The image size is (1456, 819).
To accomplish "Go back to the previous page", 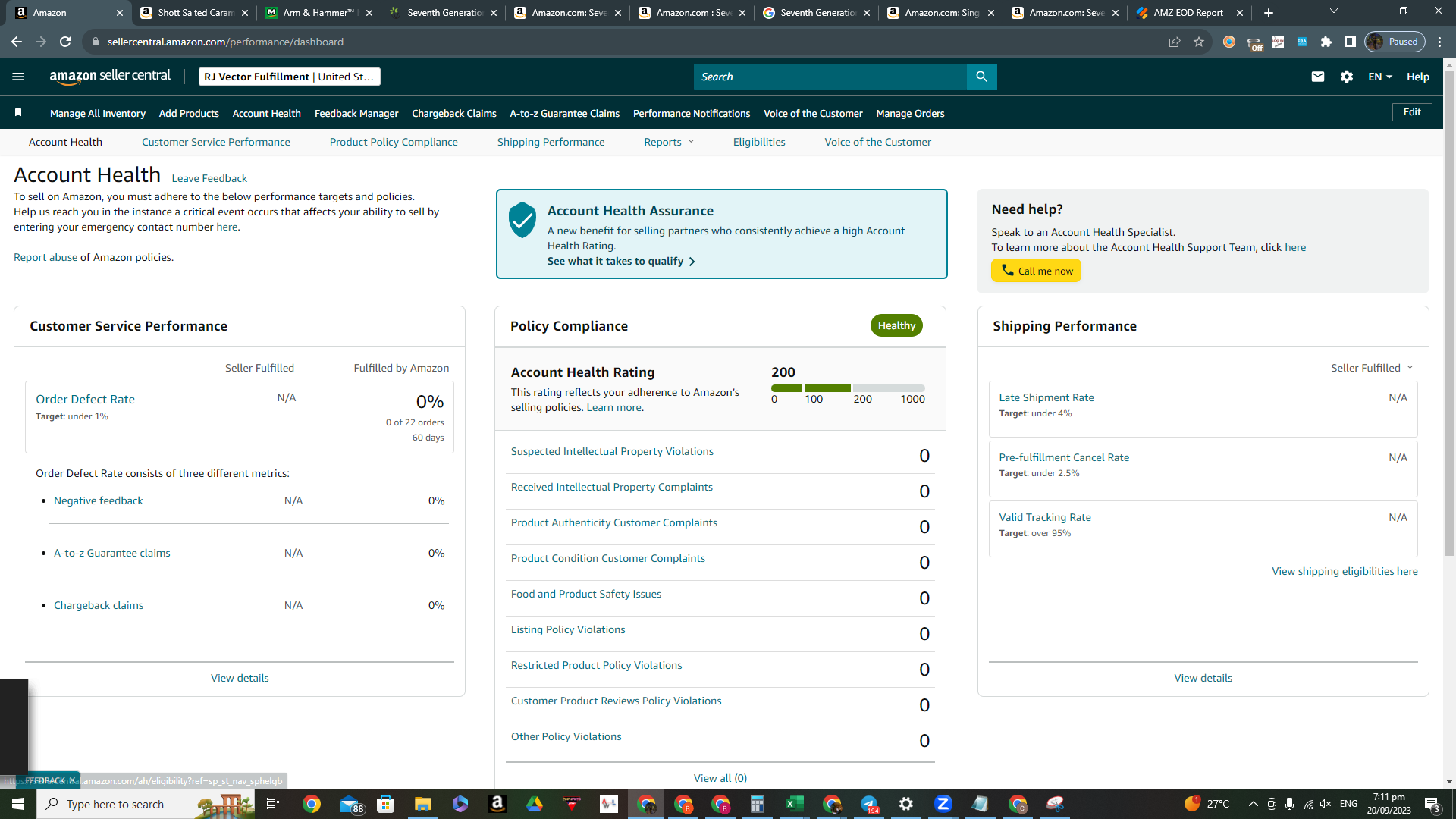I will (x=17, y=42).
